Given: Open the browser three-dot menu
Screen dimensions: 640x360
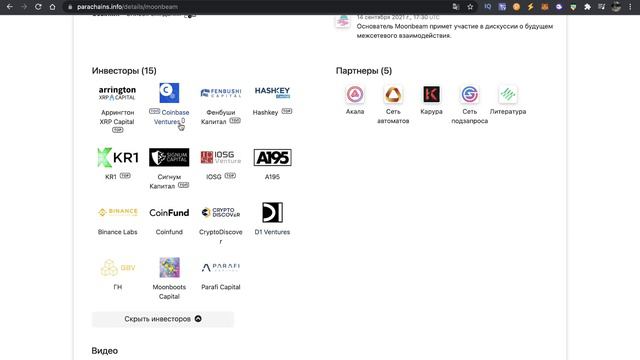Looking at the screenshot, I should [x=630, y=7].
